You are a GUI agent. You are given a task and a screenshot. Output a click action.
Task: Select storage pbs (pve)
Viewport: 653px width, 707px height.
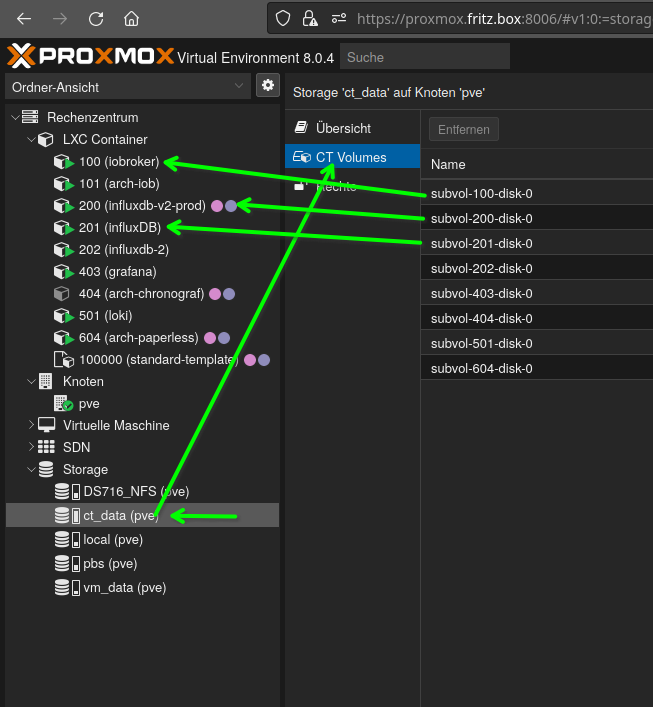click(110, 564)
